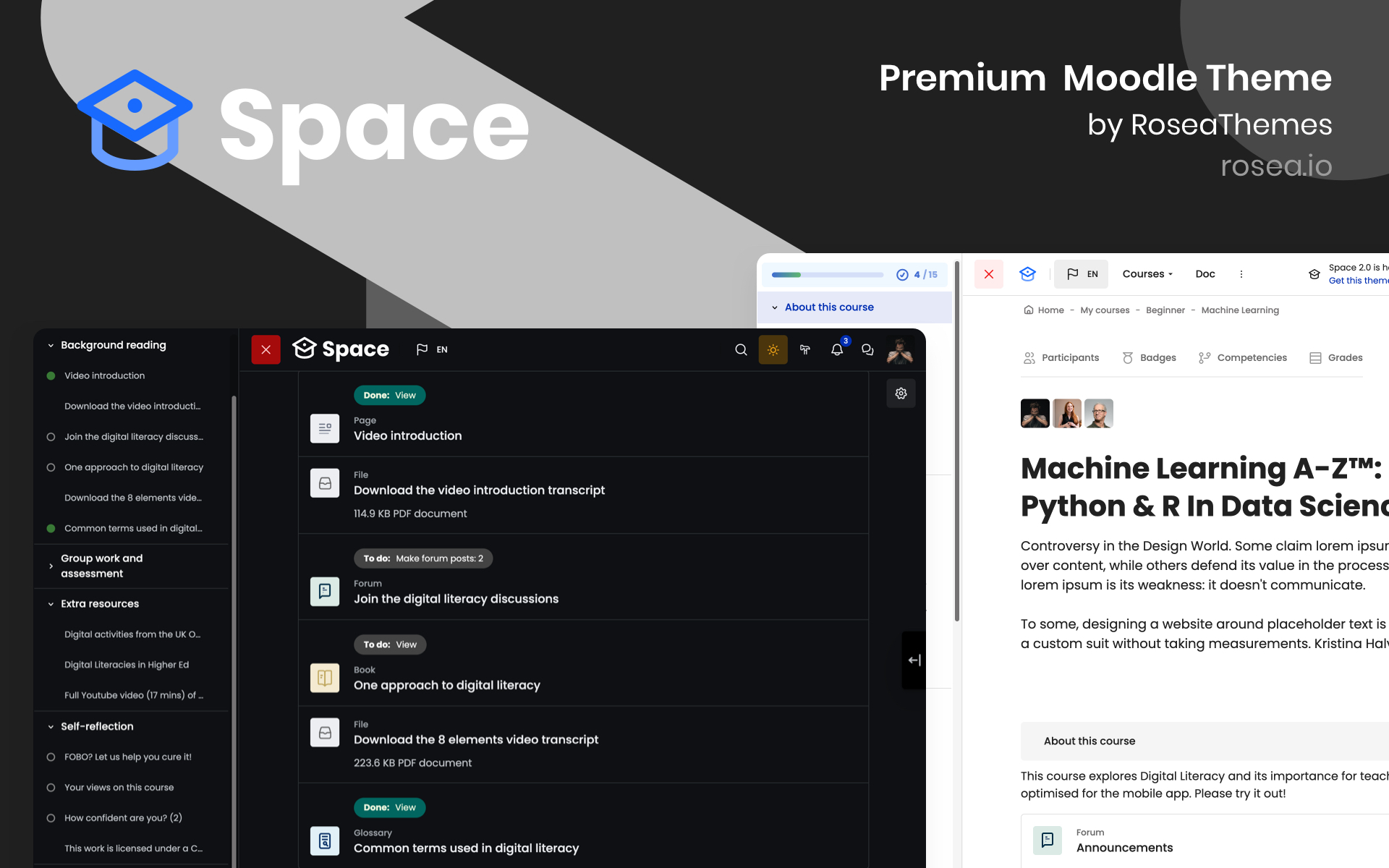Expand Group work and assessment section
The height and width of the screenshot is (868, 1389).
[x=51, y=566]
